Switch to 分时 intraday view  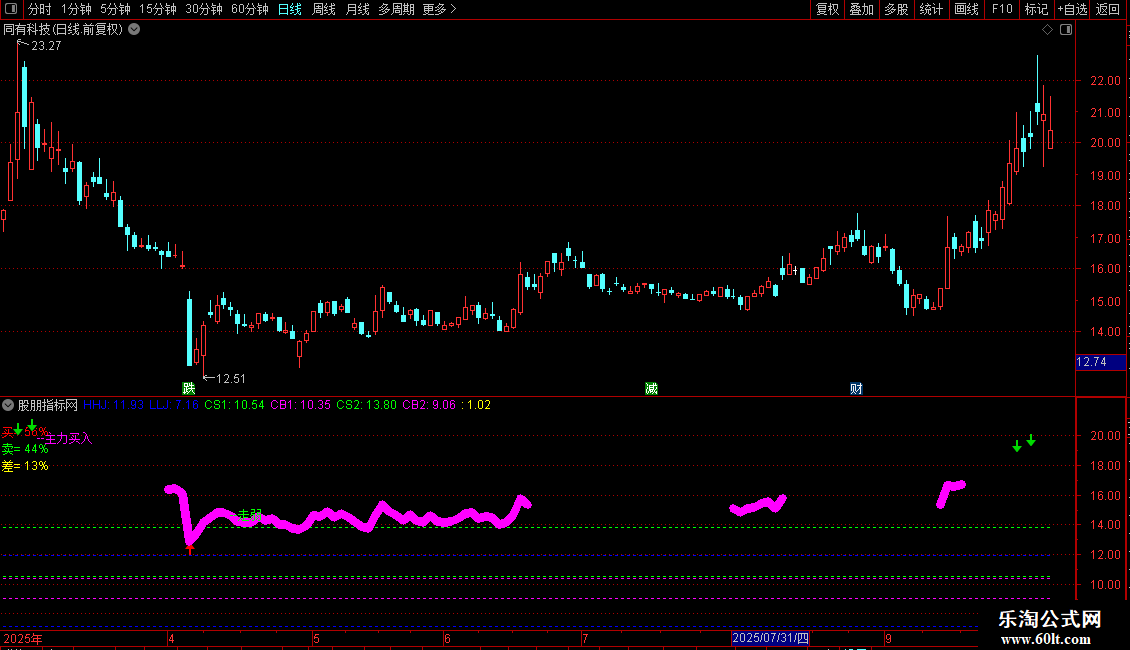[x=40, y=9]
